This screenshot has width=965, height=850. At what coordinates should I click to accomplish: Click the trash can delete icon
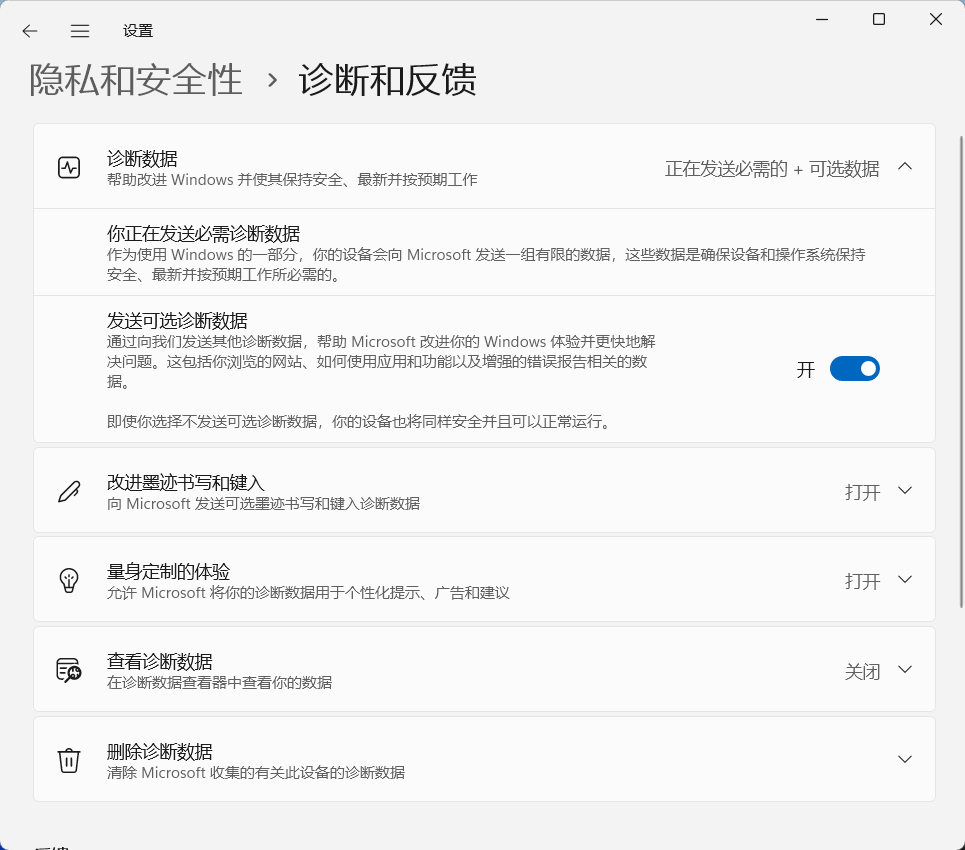68,760
